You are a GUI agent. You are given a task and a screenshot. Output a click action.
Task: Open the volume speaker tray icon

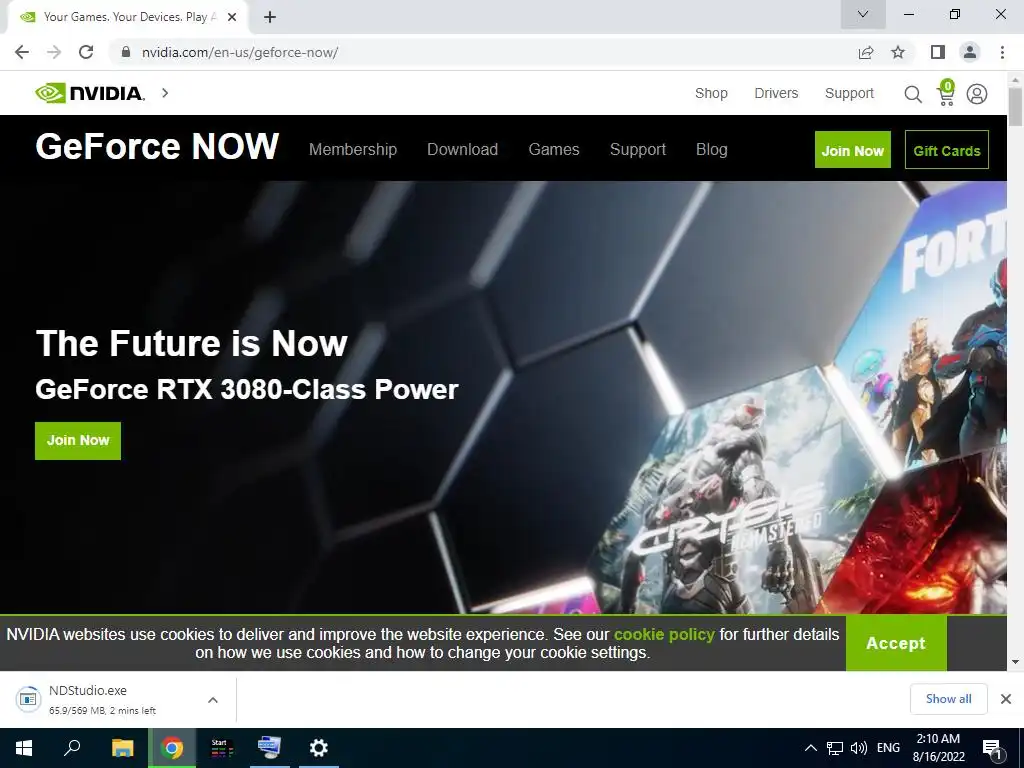point(859,748)
